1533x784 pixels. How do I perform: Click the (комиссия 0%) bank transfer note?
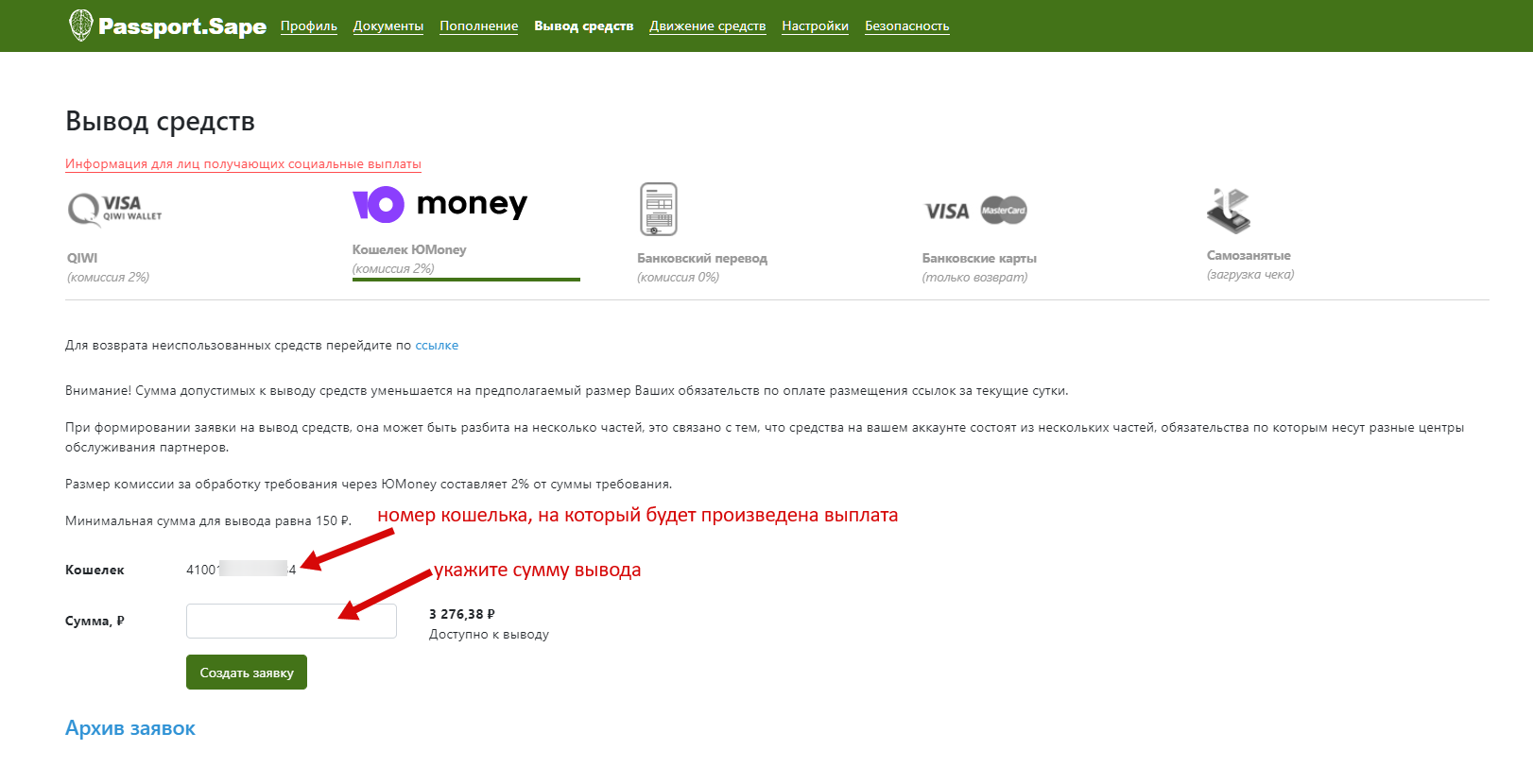[x=678, y=277]
